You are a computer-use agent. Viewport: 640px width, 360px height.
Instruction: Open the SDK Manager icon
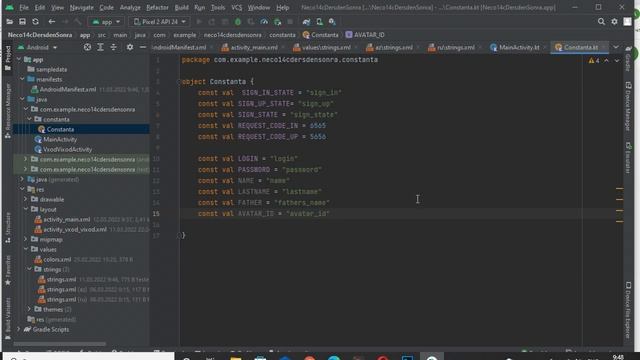[332, 22]
